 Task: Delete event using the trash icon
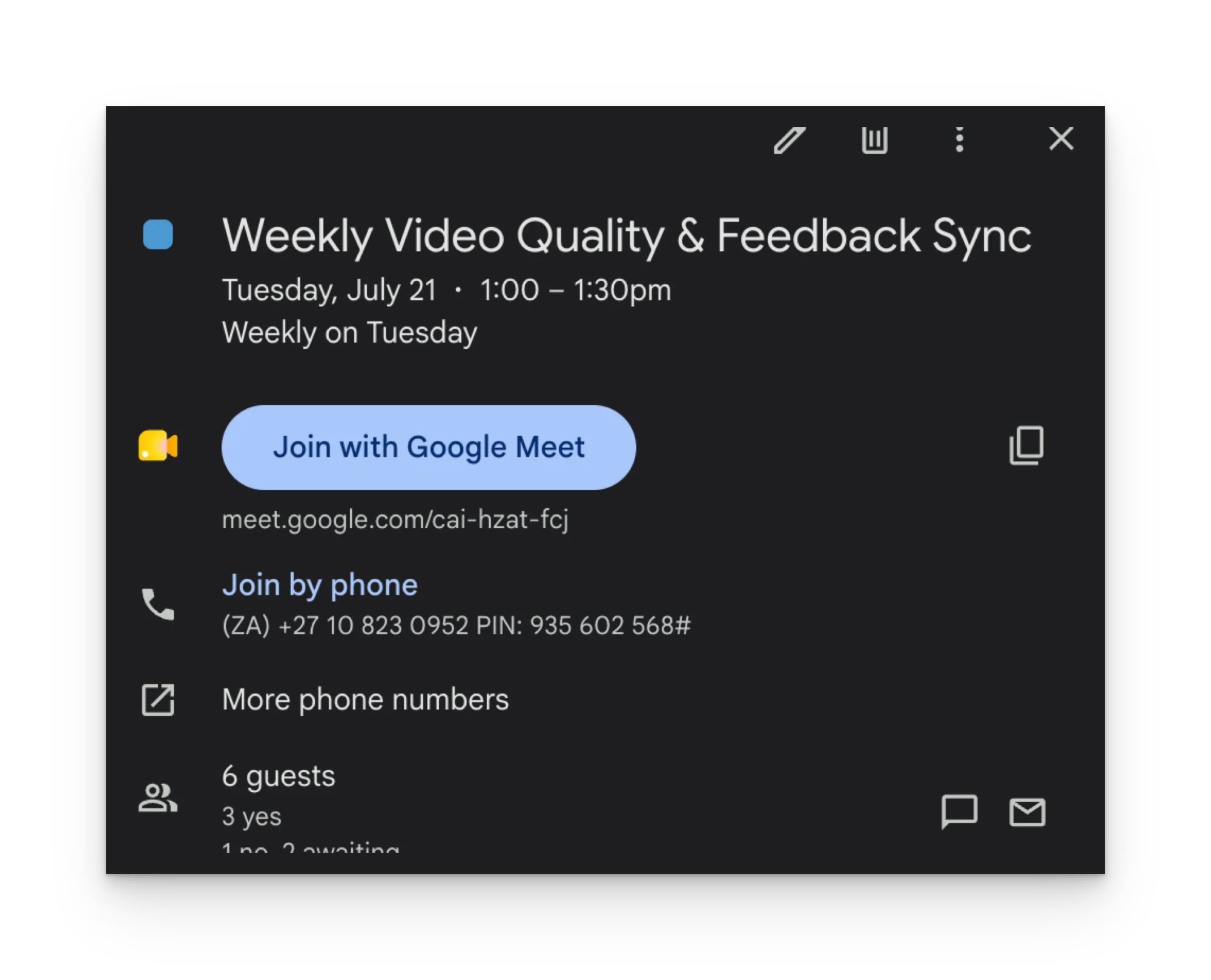(874, 140)
